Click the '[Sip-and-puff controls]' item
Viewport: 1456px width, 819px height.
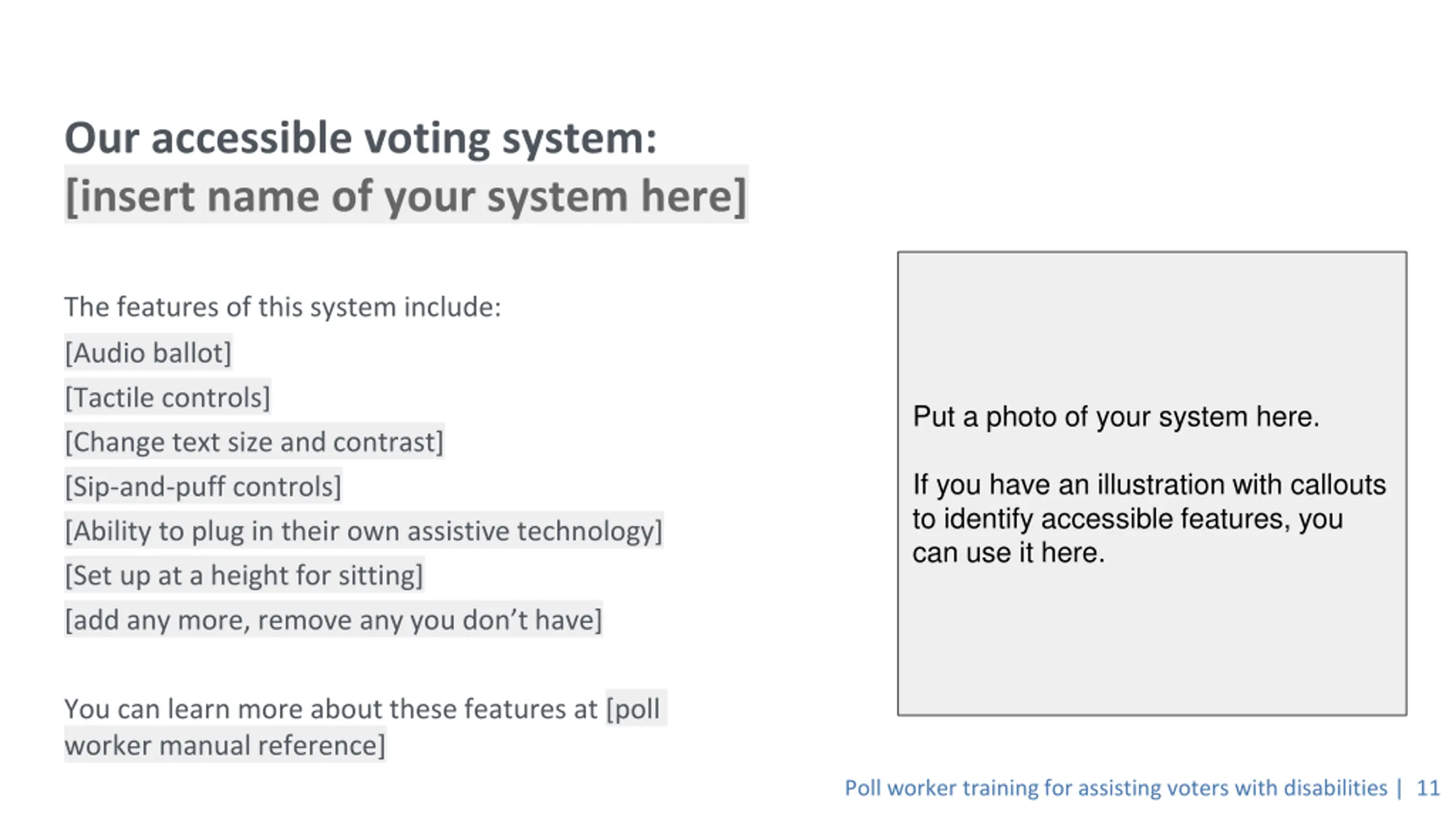(x=203, y=486)
